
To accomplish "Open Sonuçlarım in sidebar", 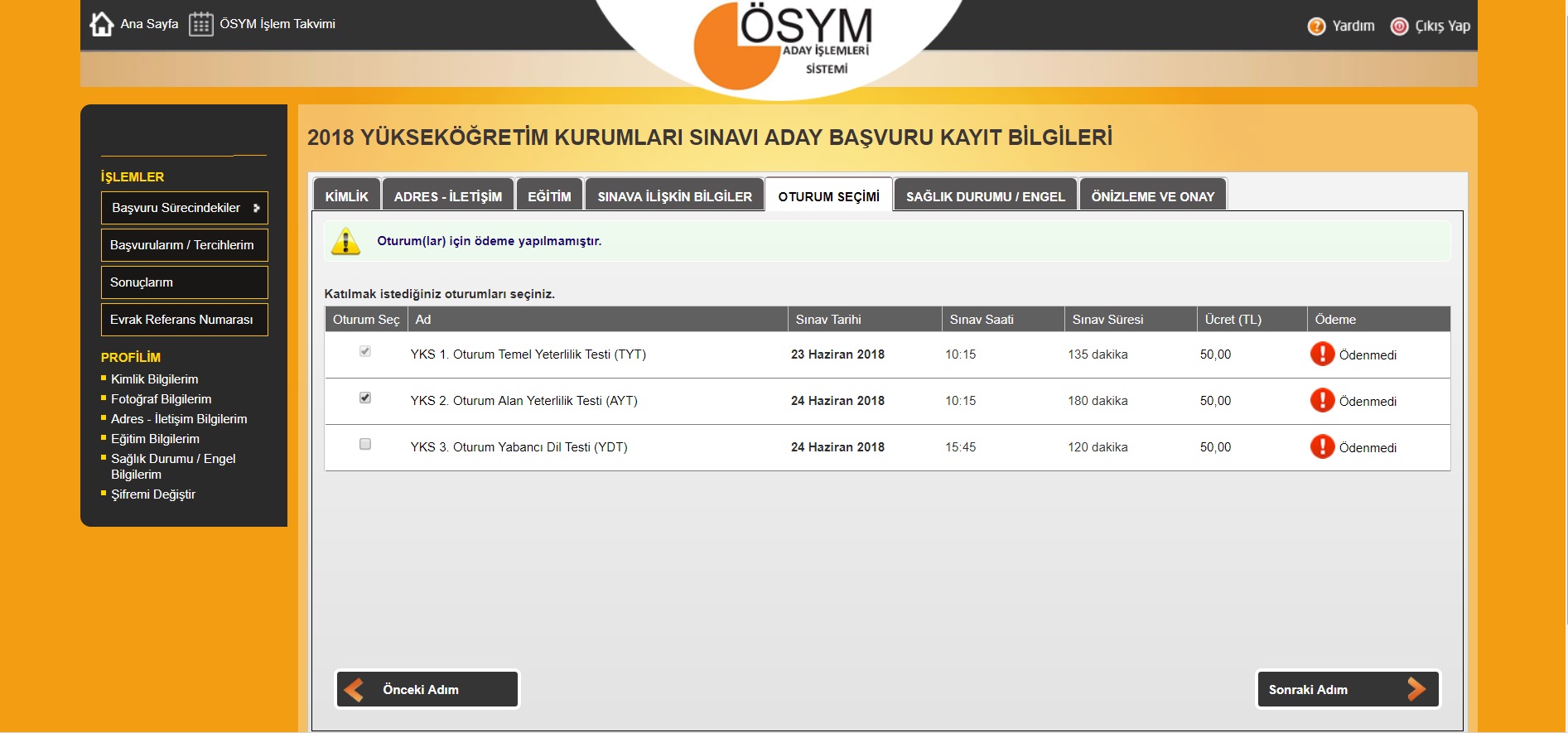I will pyautogui.click(x=185, y=282).
